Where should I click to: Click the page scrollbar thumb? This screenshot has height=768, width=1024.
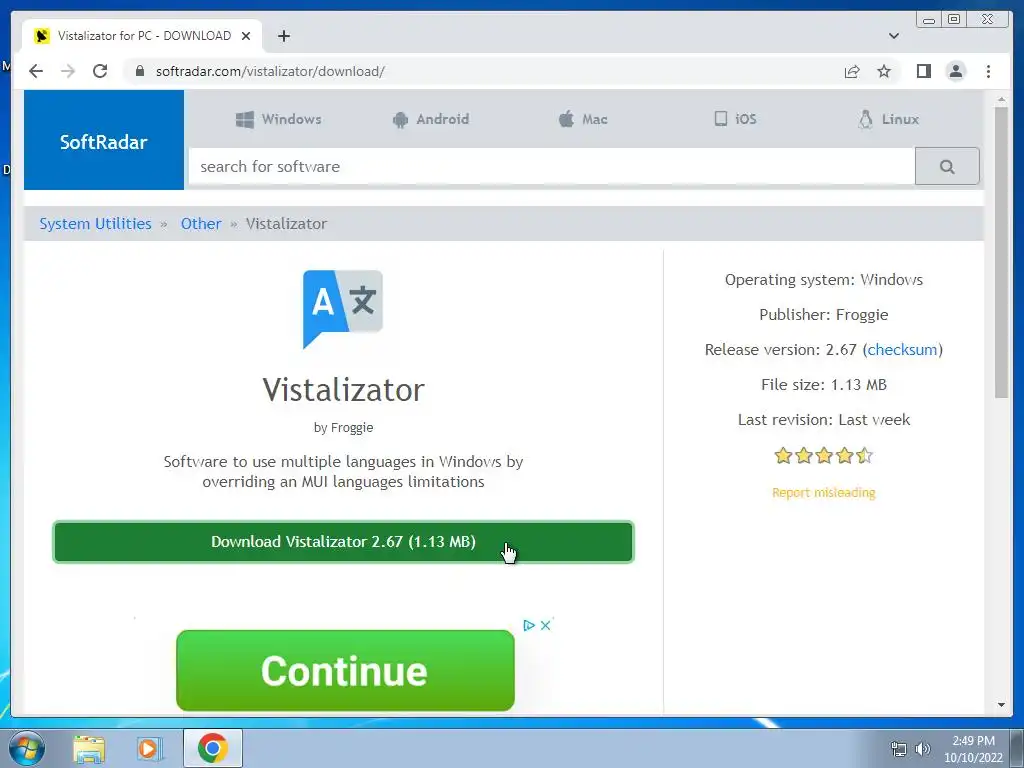1001,251
